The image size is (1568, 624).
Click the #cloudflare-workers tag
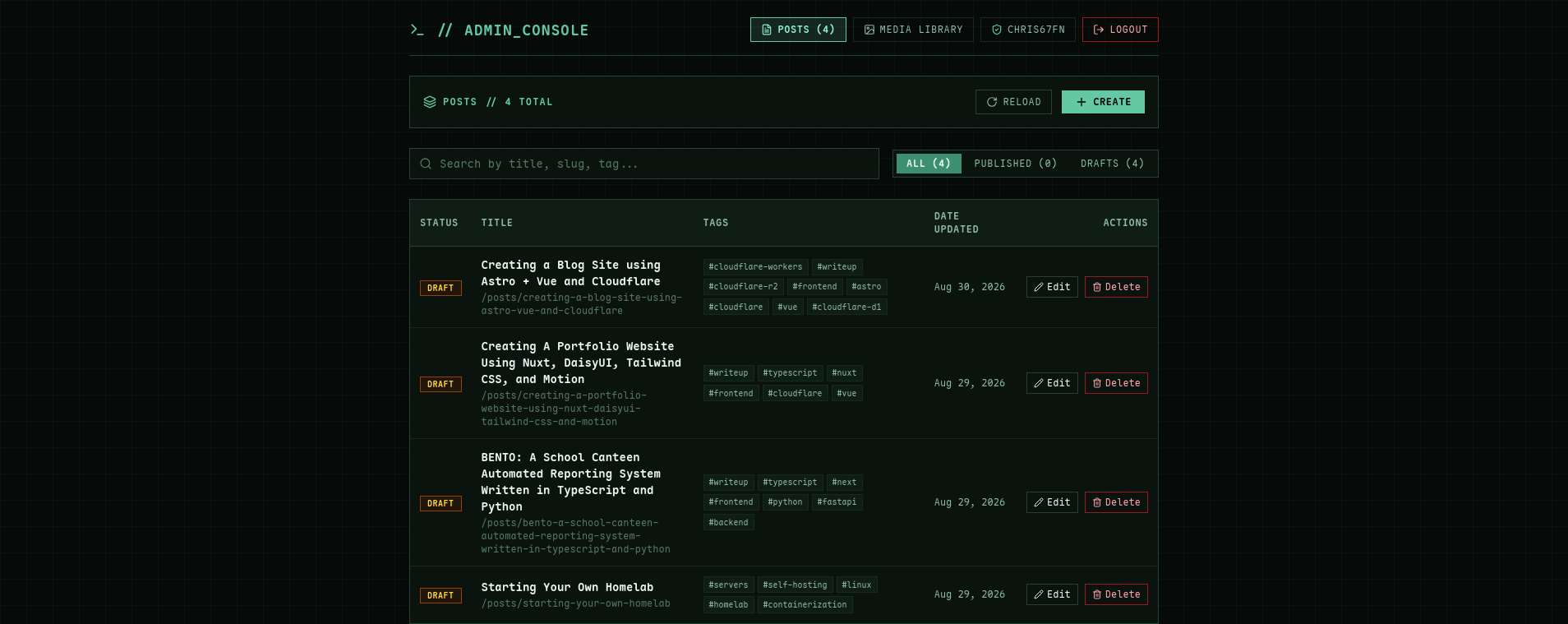[755, 266]
